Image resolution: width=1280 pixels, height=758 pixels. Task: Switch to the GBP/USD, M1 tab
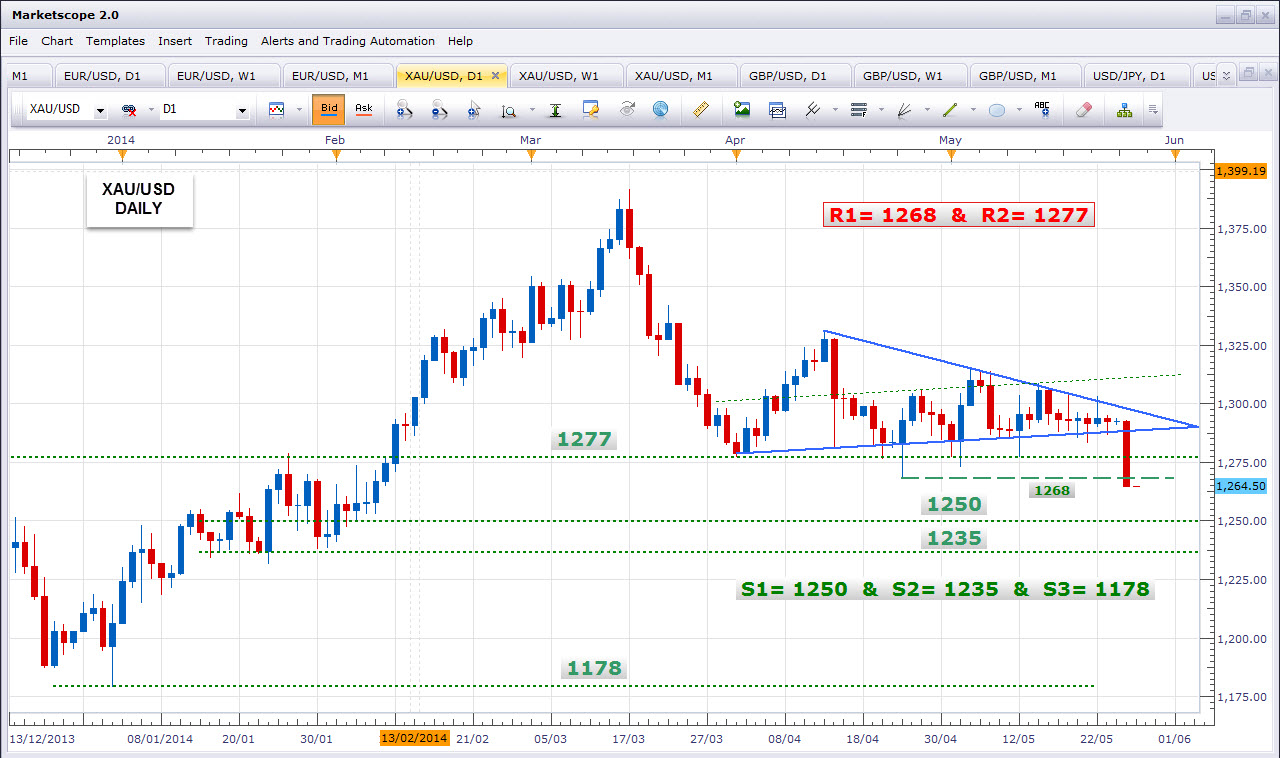(1026, 76)
